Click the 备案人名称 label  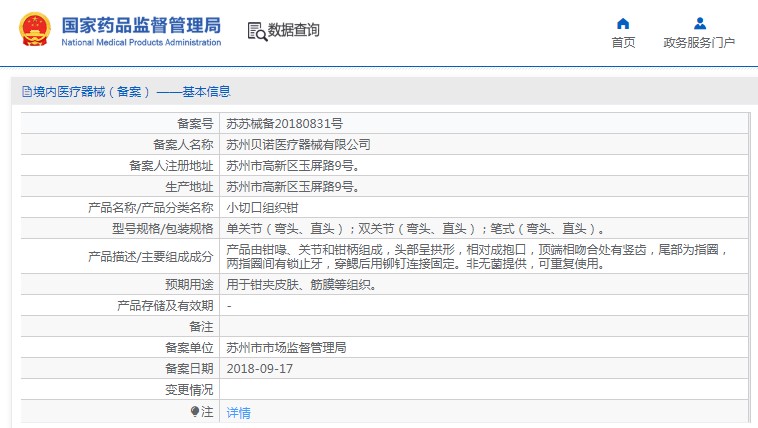pyautogui.click(x=183, y=145)
